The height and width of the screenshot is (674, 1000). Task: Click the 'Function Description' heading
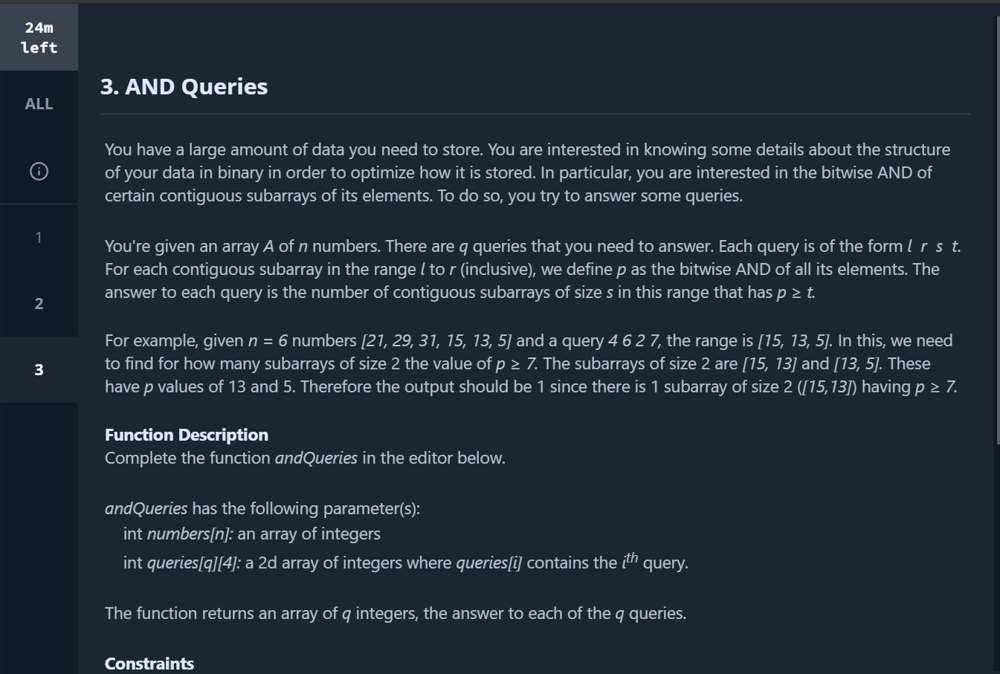(186, 435)
